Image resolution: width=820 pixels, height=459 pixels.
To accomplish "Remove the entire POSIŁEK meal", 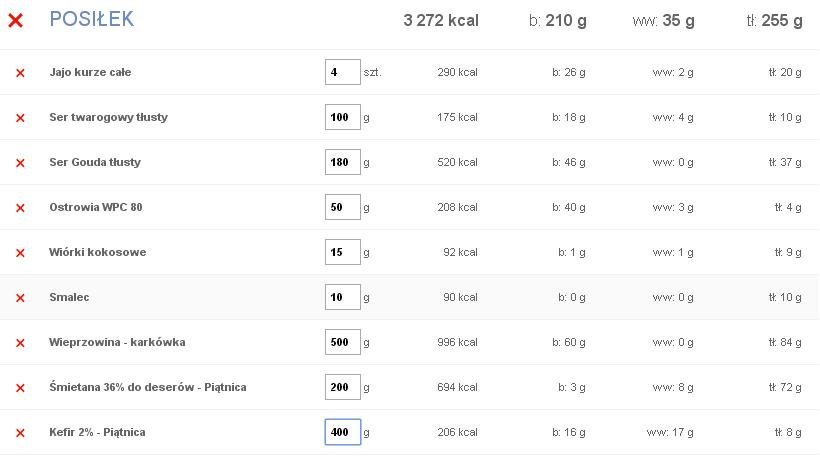I will click(16, 20).
